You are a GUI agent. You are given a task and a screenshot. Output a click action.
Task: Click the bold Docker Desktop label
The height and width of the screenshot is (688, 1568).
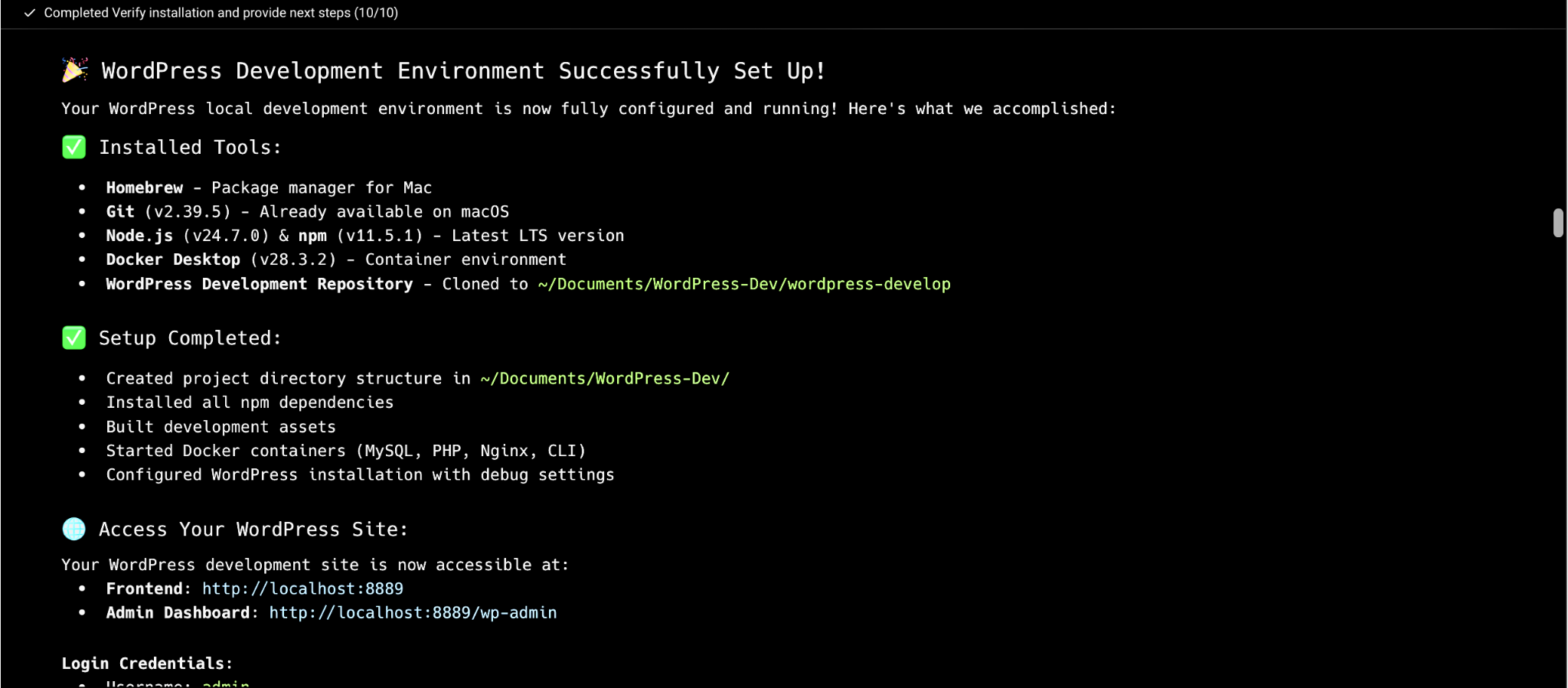(x=173, y=259)
